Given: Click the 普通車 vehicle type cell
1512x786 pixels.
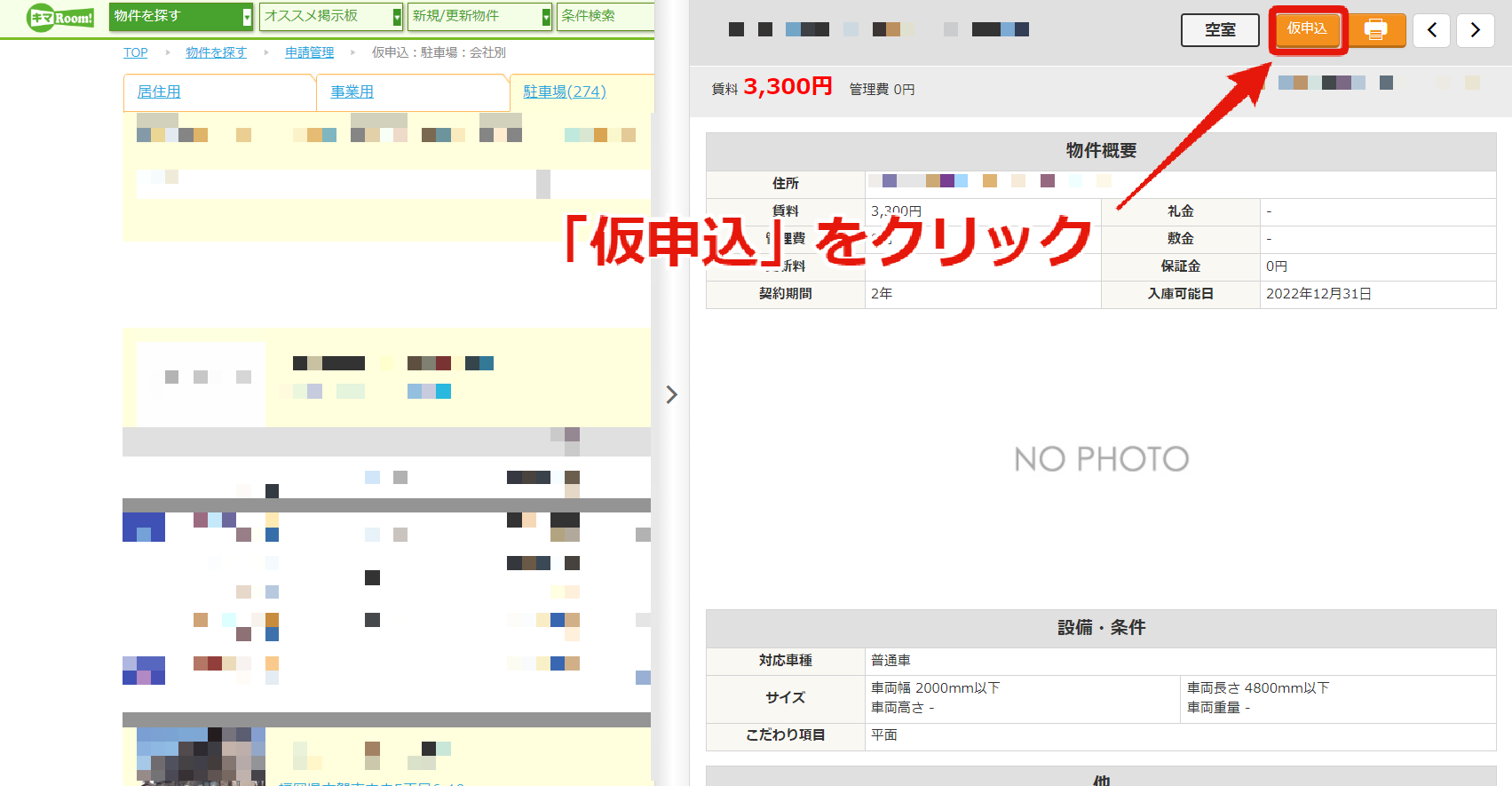Looking at the screenshot, I should tap(1181, 661).
